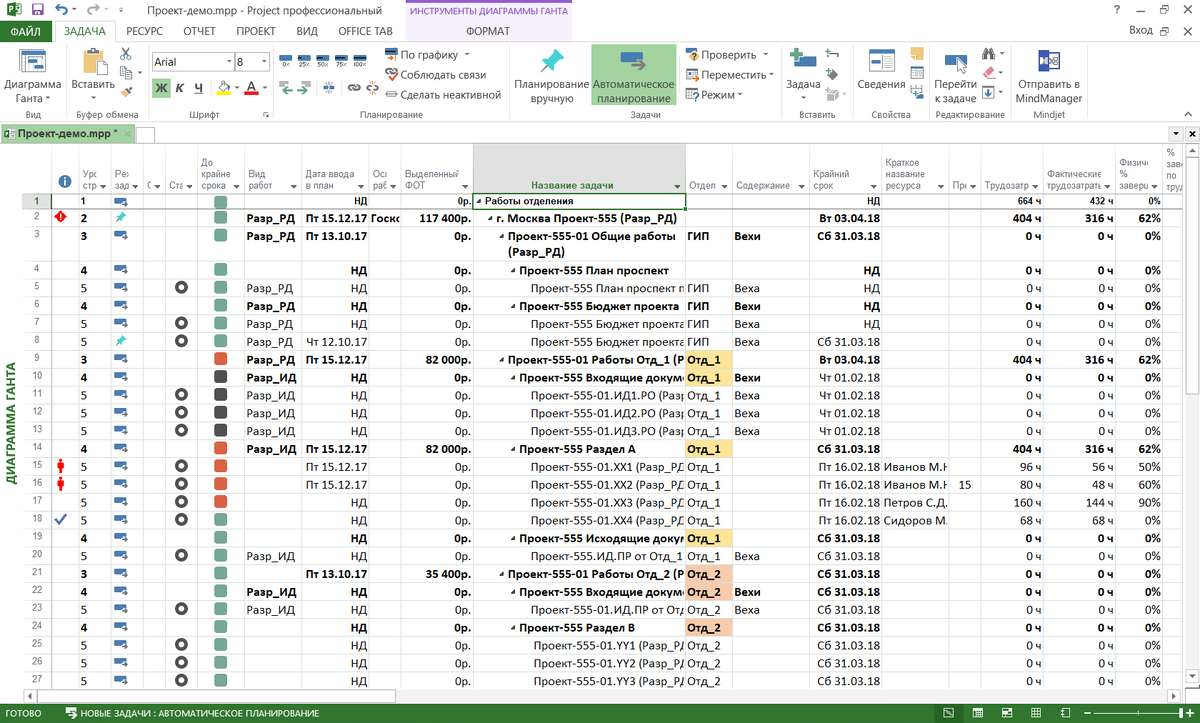
Task: Select the Работы отделения task name cell
Action: 579,201
